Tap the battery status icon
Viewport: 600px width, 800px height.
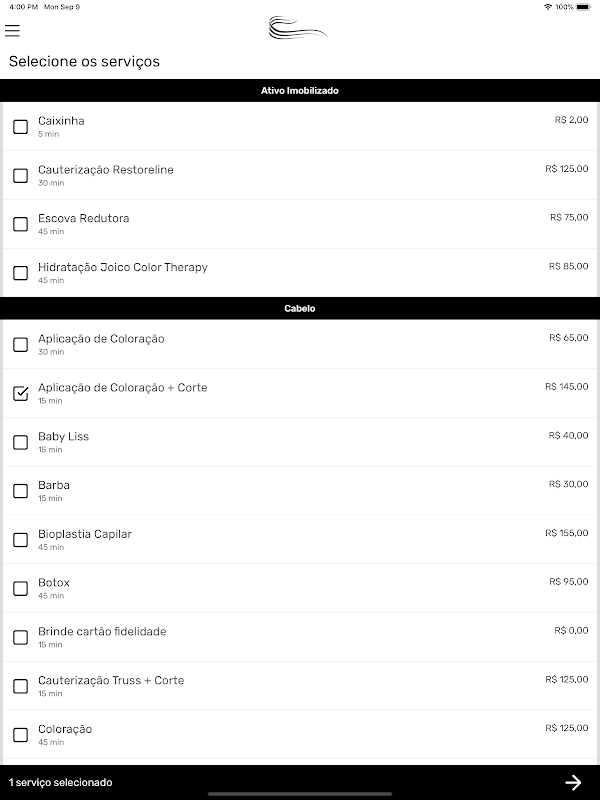point(583,7)
